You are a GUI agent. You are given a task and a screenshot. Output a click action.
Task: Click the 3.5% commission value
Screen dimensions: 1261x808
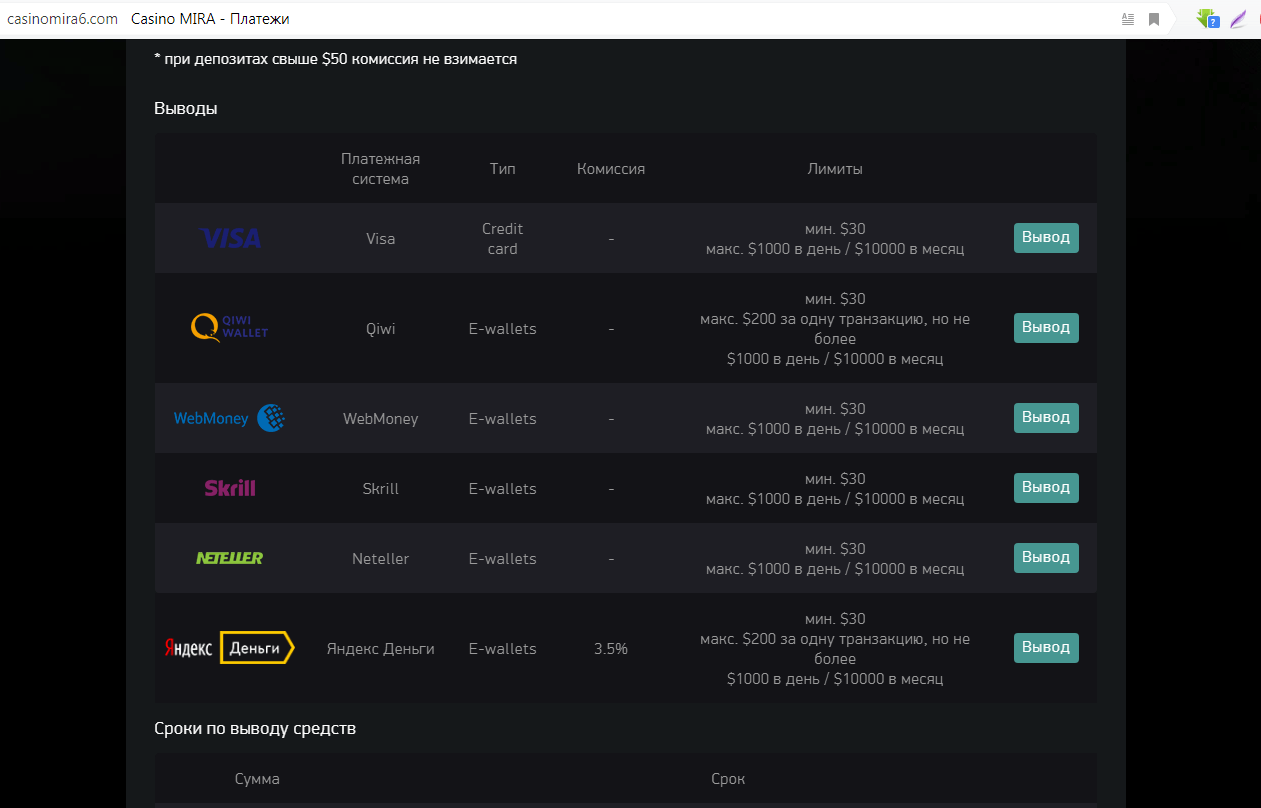(611, 649)
